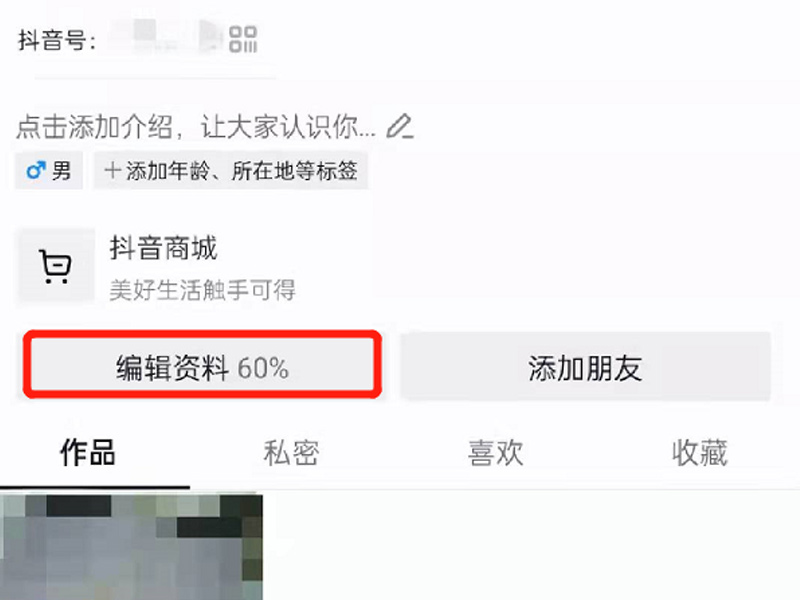Image resolution: width=800 pixels, height=600 pixels.
Task: Click the 抖音号 label text
Action: (x=57, y=40)
